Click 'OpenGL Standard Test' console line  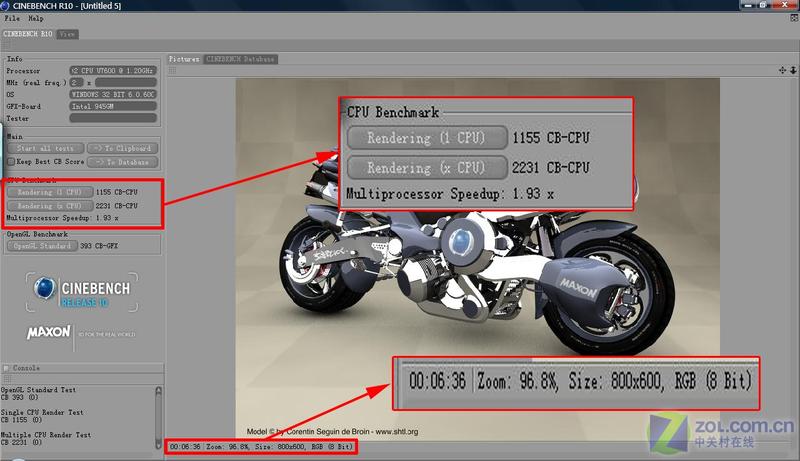coord(38,390)
